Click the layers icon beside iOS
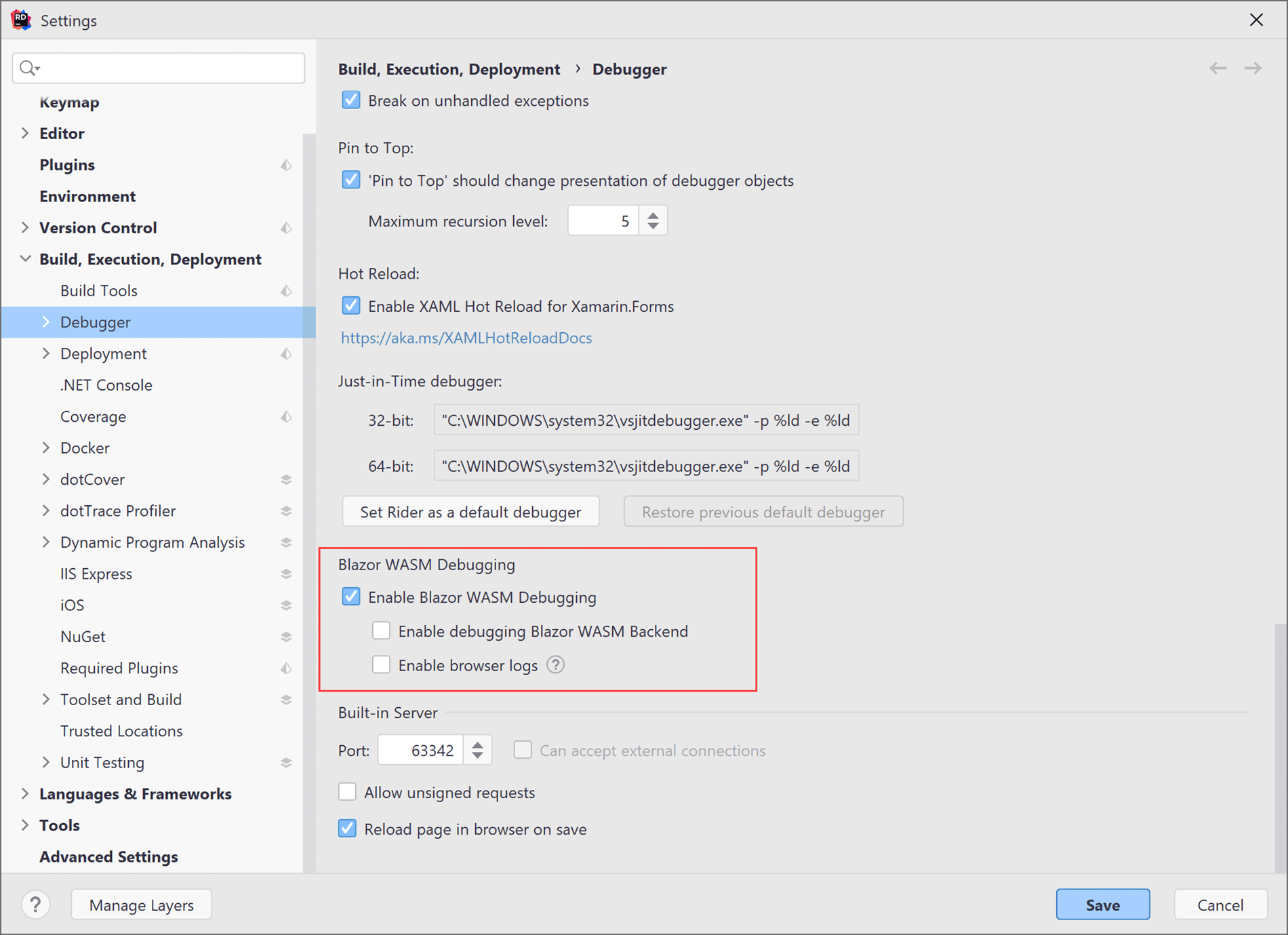Image resolution: width=1288 pixels, height=935 pixels. pyautogui.click(x=287, y=605)
